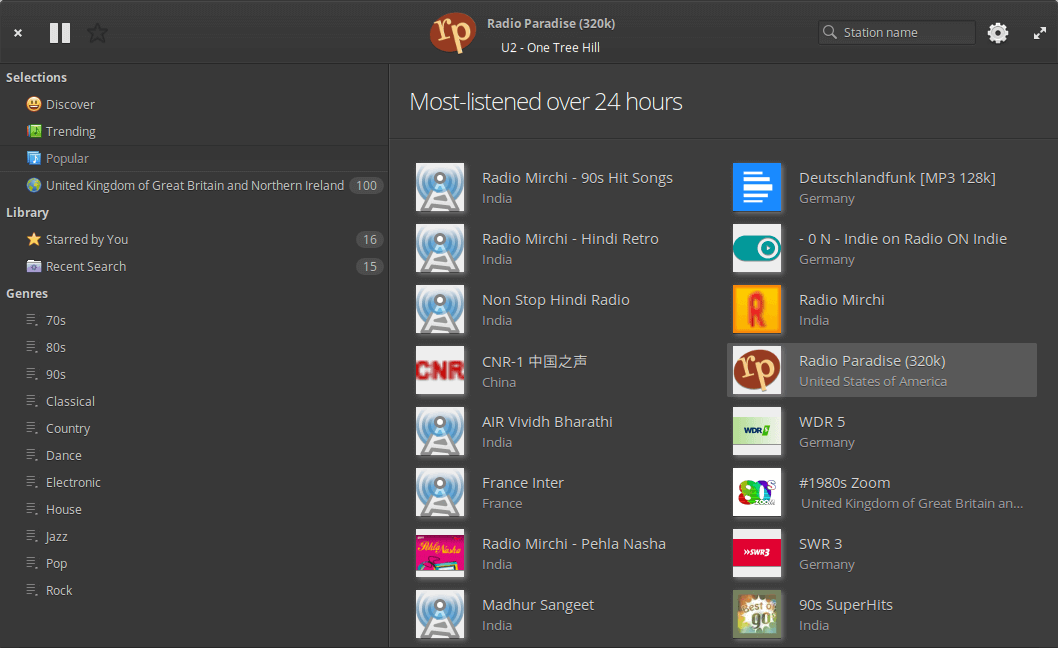This screenshot has height=648, width=1058.
Task: Click the Pehla Nasha station artwork
Action: pos(440,554)
